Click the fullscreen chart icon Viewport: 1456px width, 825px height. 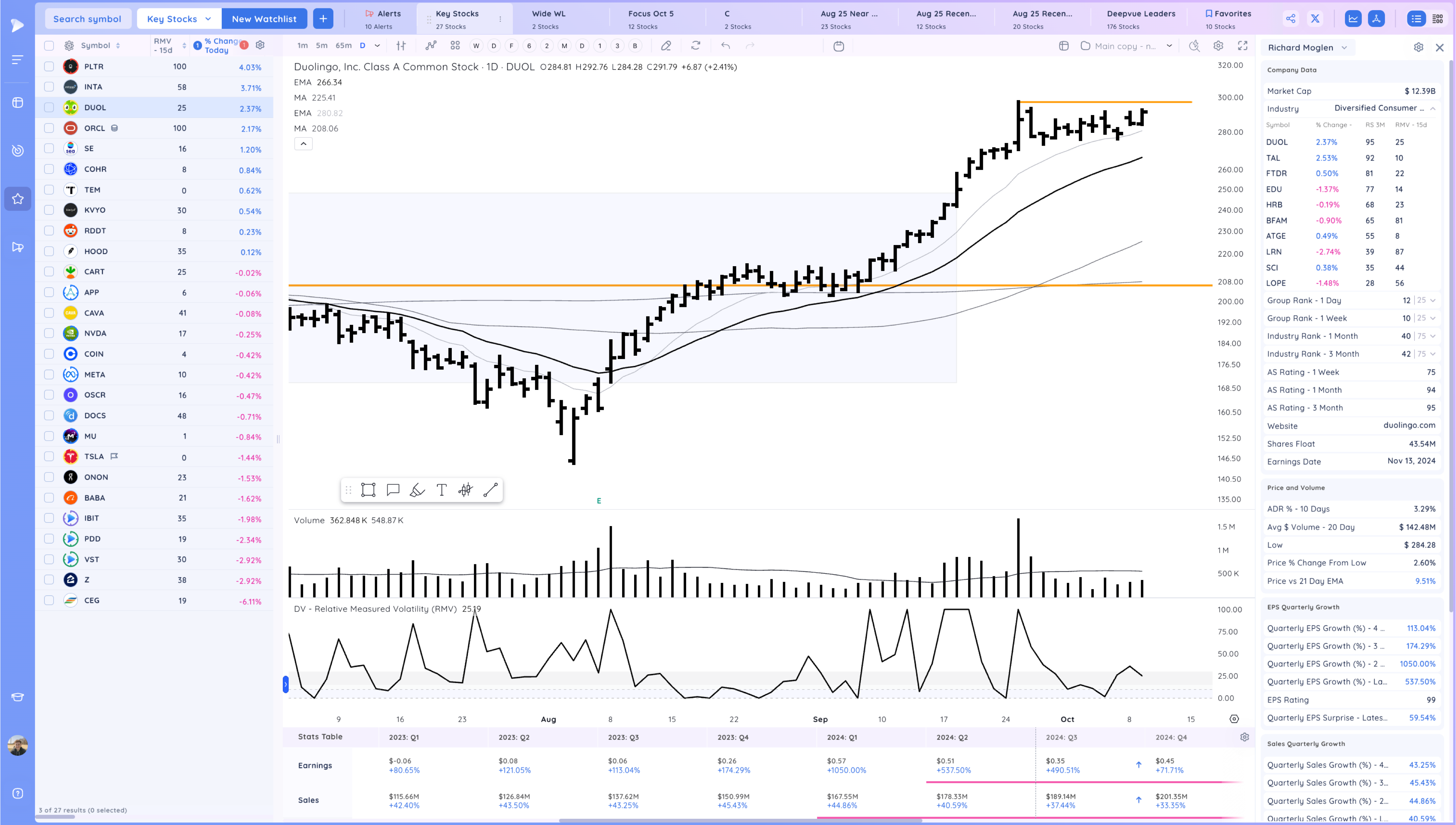coord(1242,46)
